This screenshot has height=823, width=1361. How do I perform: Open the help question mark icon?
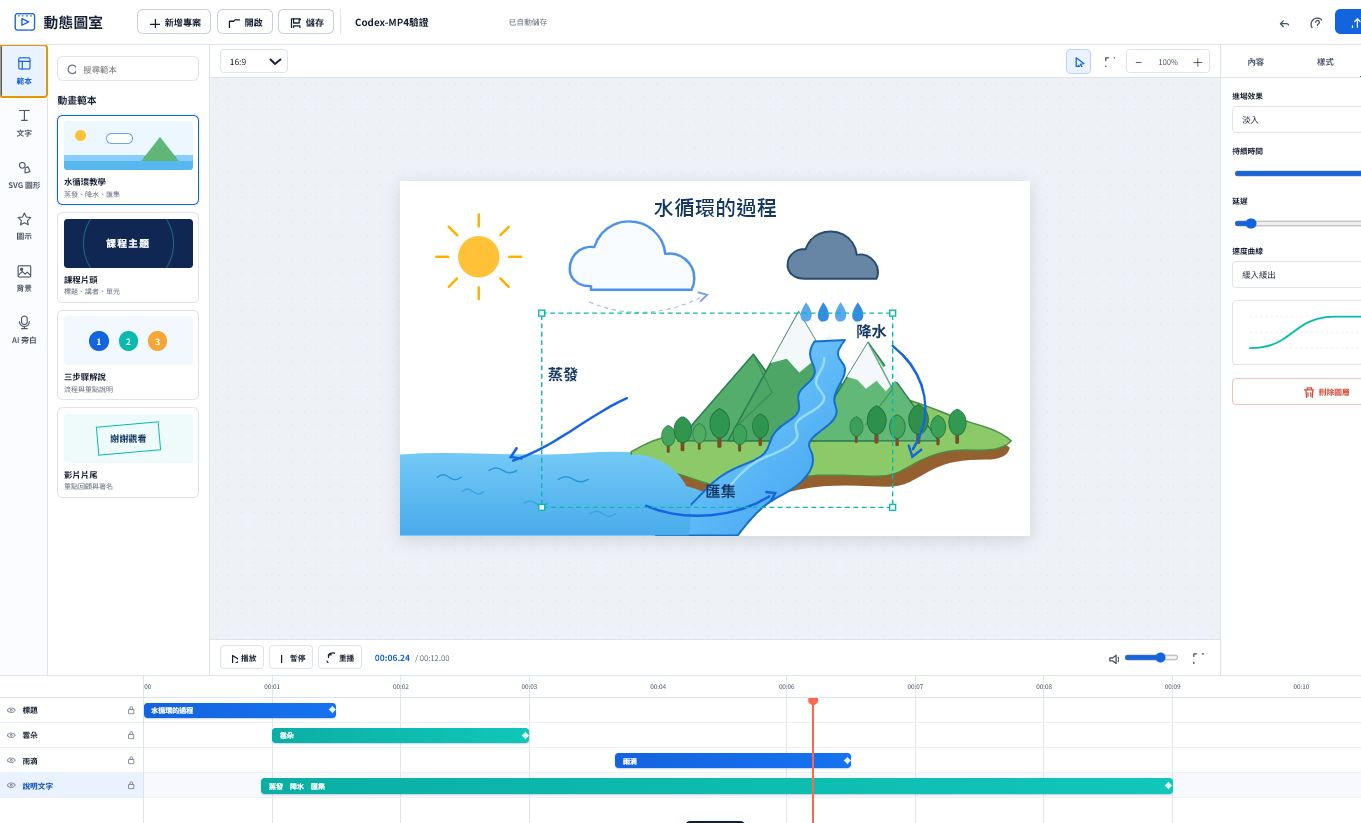click(x=1316, y=23)
